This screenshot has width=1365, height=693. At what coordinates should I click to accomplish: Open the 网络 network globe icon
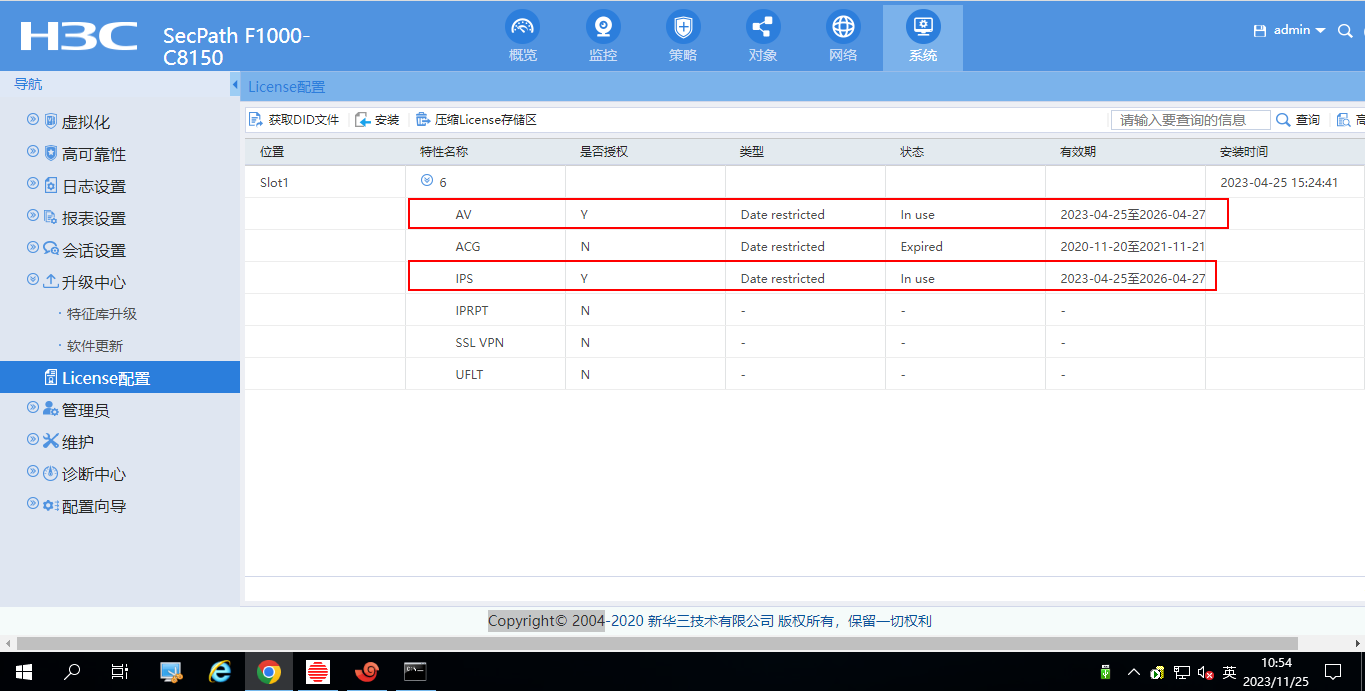(843, 26)
